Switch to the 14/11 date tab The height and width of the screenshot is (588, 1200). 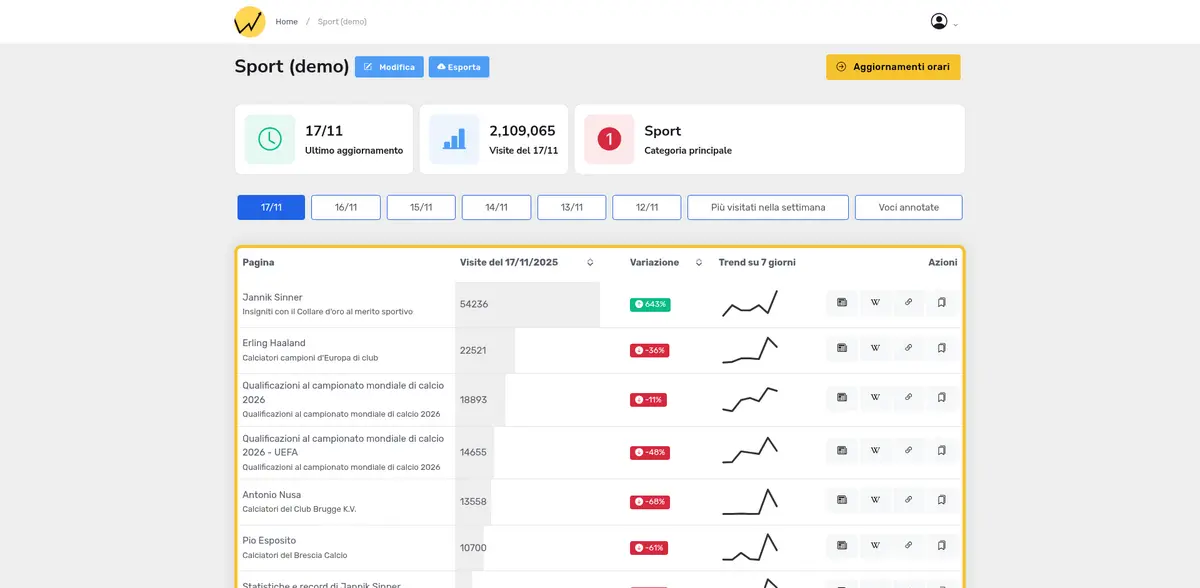pos(496,207)
